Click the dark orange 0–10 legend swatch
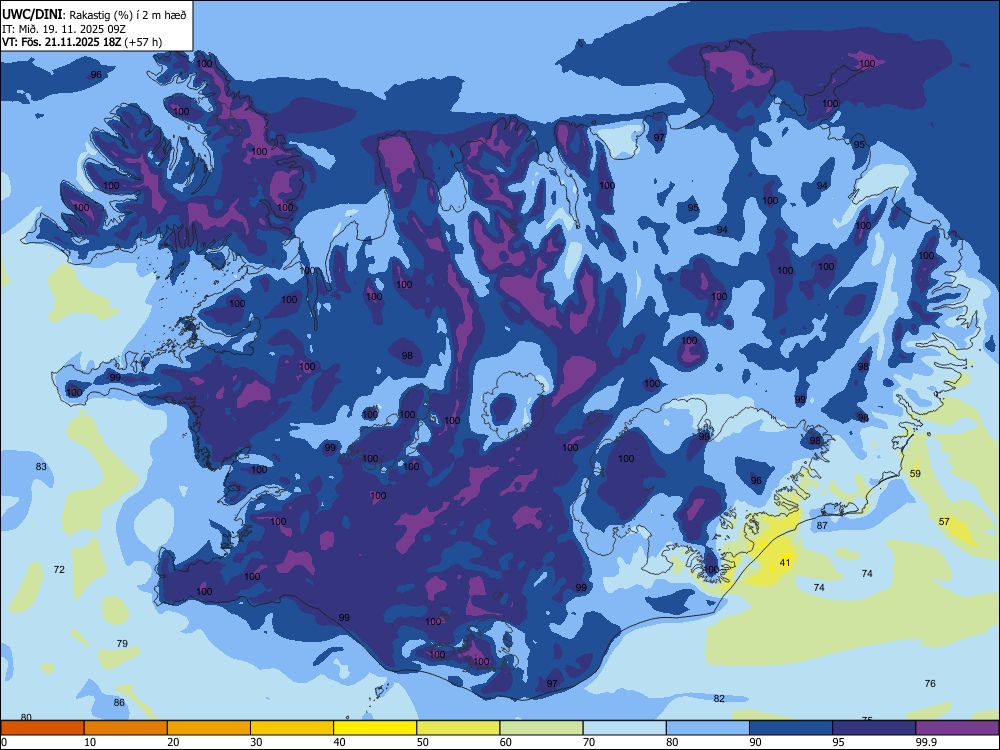This screenshot has height=750, width=1000. (42, 728)
